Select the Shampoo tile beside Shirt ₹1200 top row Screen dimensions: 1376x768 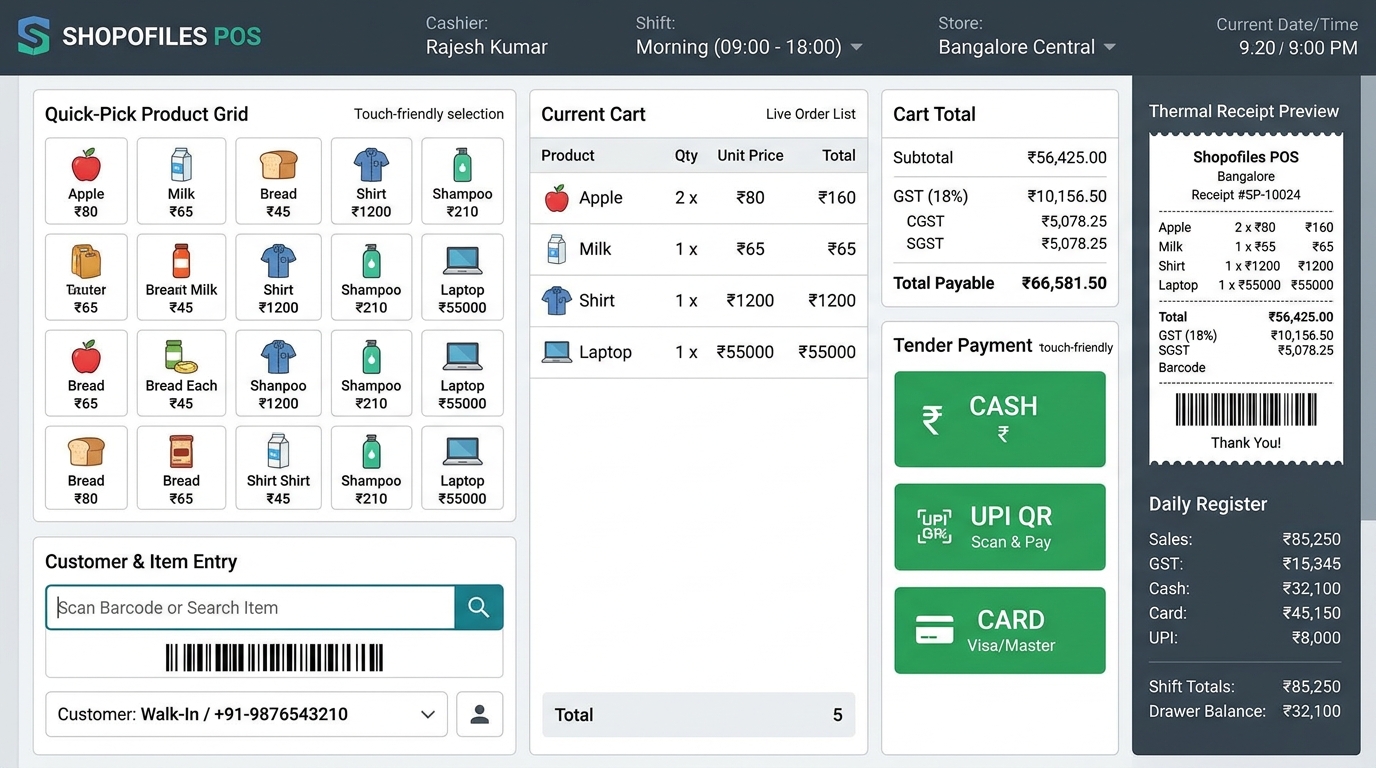tap(462, 181)
